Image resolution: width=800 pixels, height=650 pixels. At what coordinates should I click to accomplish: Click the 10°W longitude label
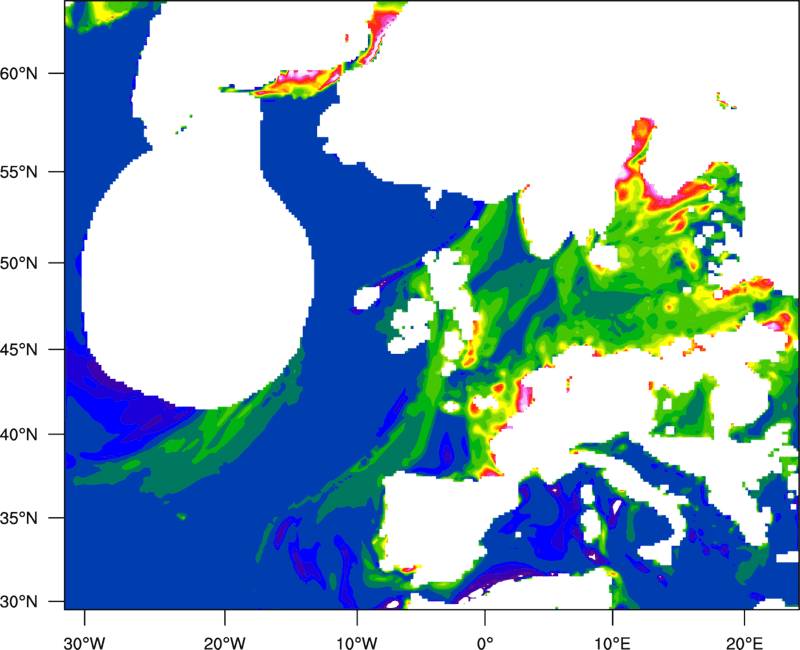point(357,643)
